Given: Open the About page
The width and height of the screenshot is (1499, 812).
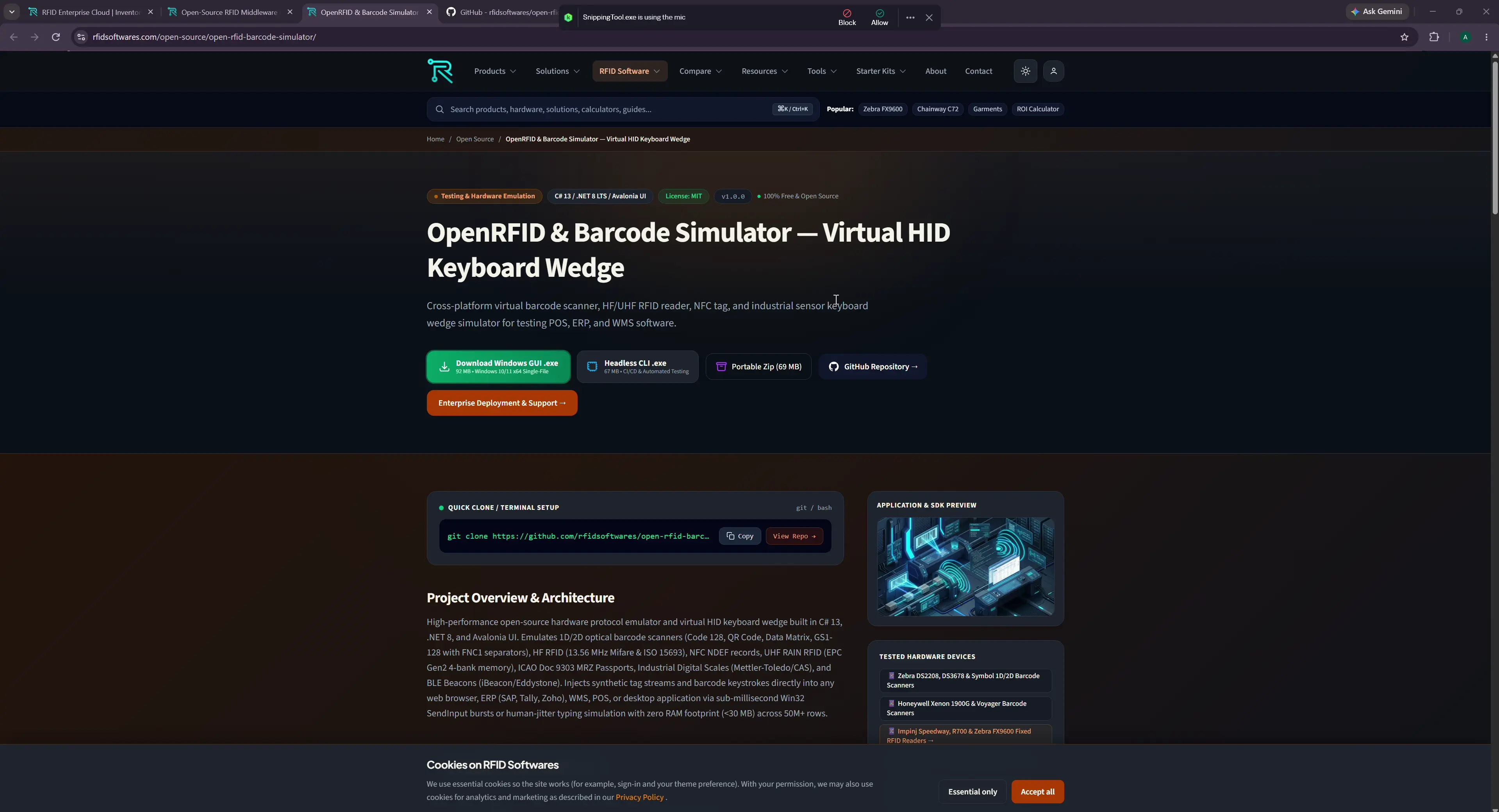Looking at the screenshot, I should [936, 71].
